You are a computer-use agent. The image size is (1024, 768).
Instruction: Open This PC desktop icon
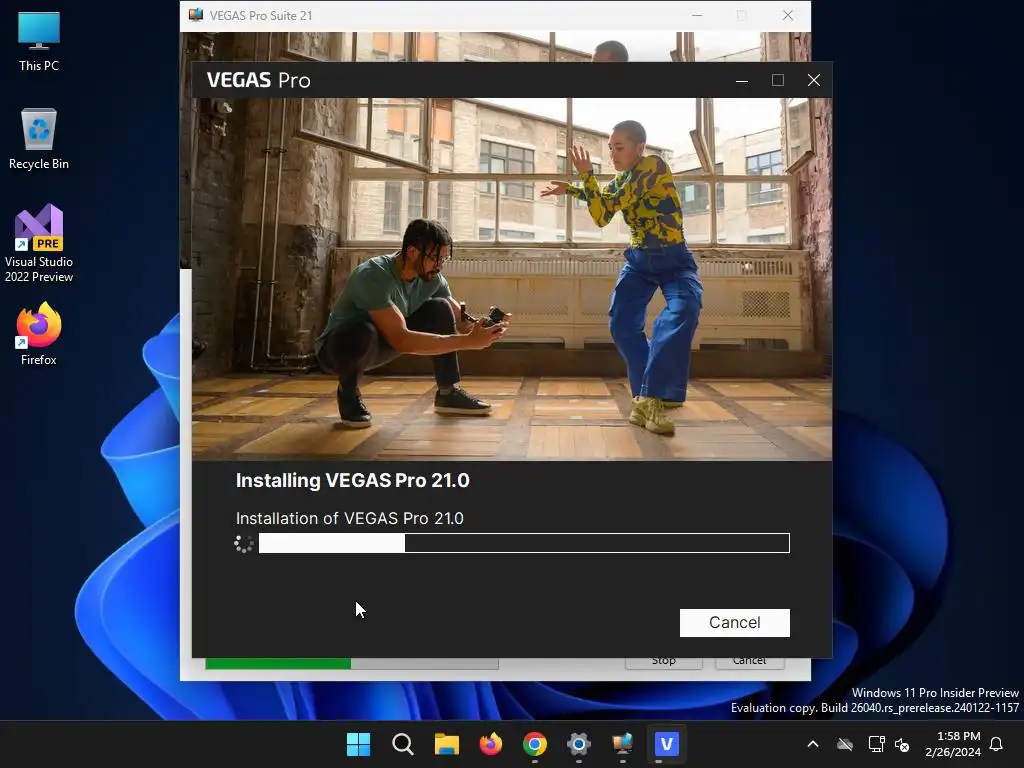point(39,41)
